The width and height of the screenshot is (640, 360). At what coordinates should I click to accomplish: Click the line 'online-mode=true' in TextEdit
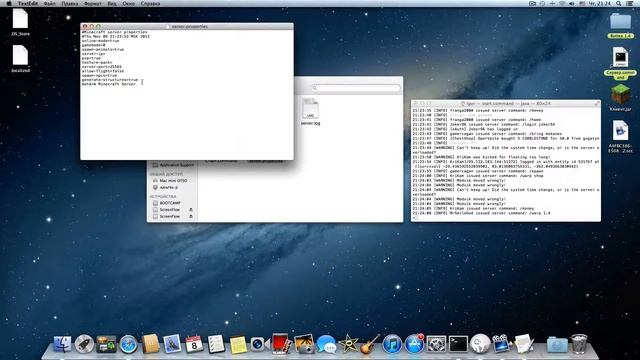point(100,41)
